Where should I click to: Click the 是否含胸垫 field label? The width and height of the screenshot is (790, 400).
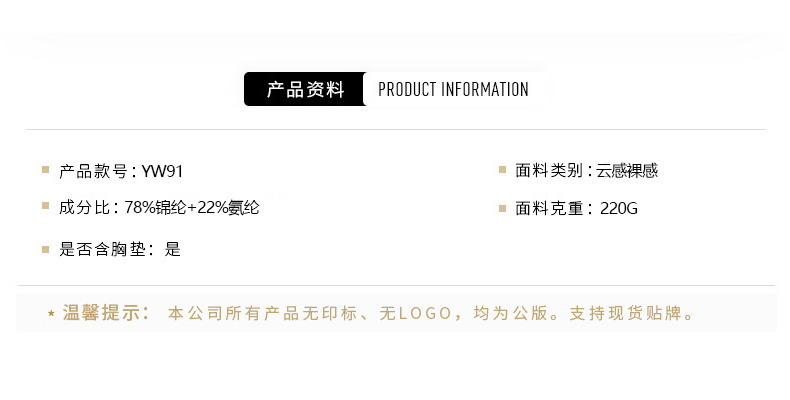coord(103,249)
